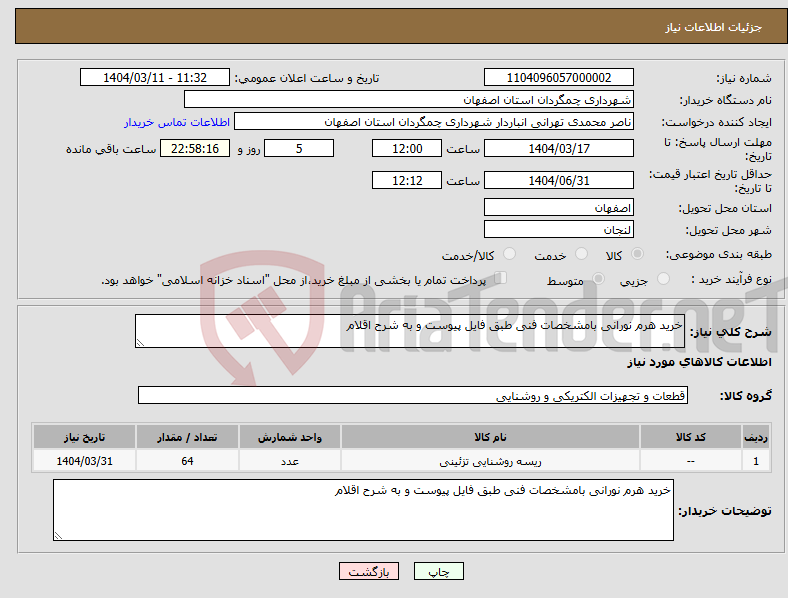
Task: Click the need date cell 1404/03/31
Action: click(x=84, y=461)
